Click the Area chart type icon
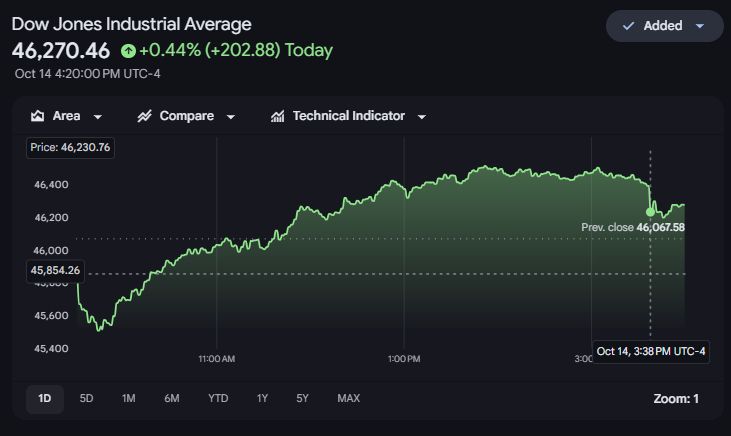This screenshot has width=731, height=436. [x=37, y=116]
